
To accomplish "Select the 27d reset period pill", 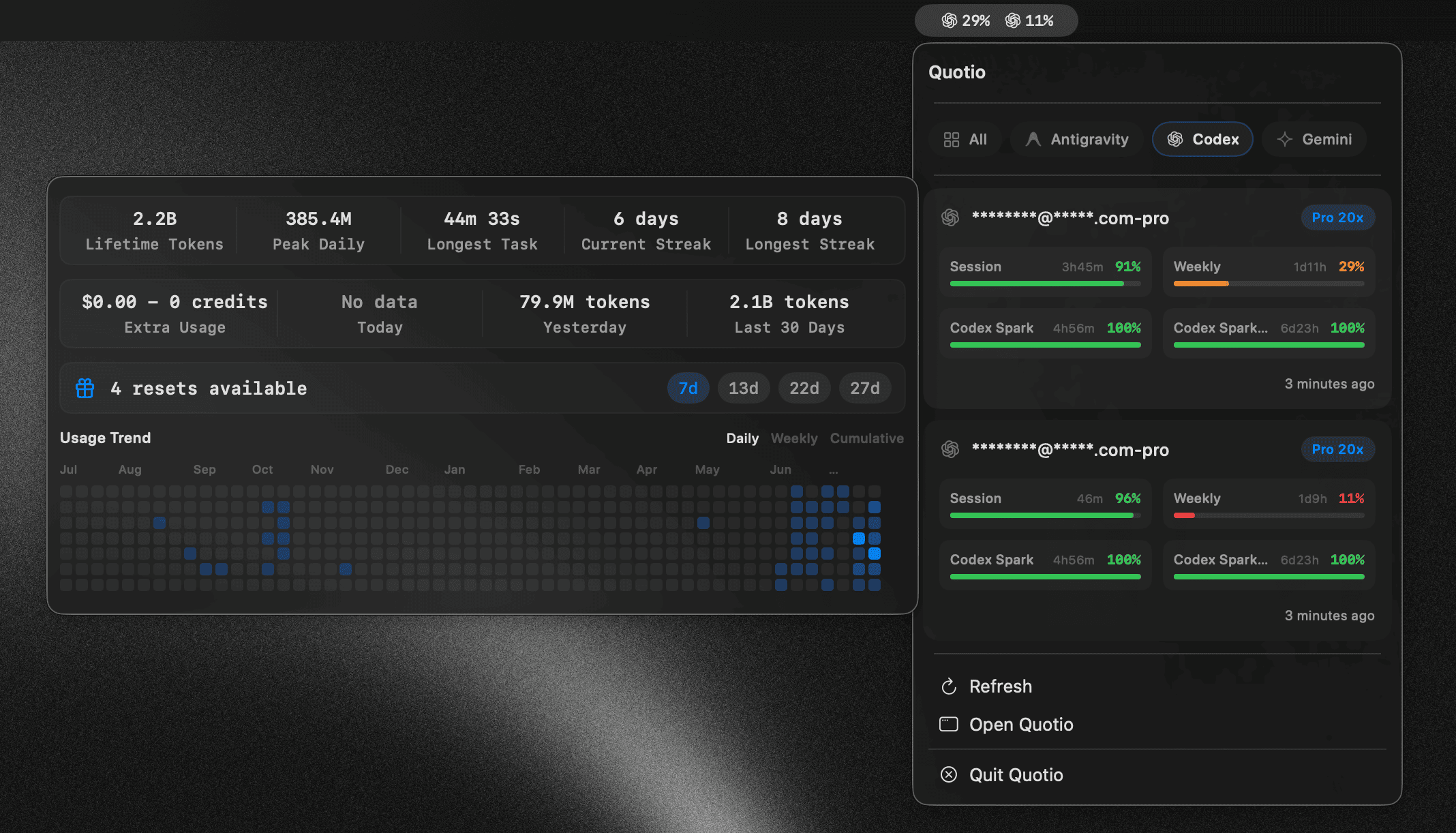I will click(864, 388).
